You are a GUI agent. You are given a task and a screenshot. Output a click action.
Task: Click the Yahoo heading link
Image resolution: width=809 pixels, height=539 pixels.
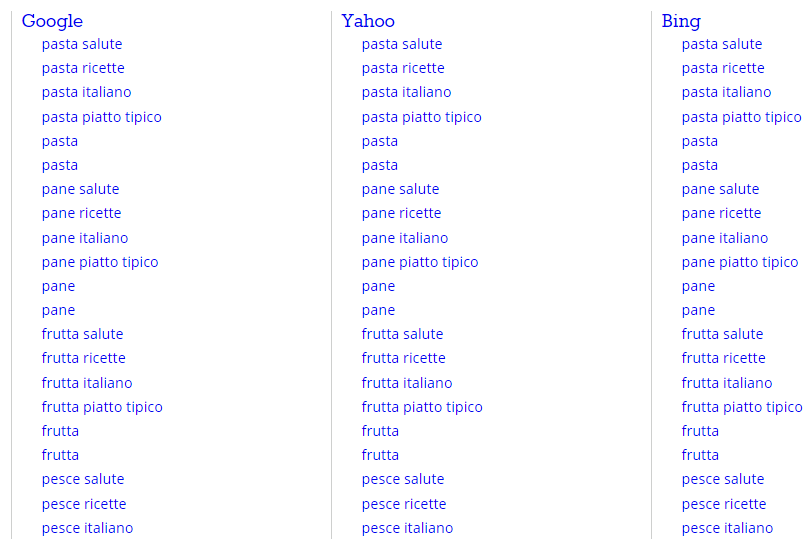tap(368, 21)
